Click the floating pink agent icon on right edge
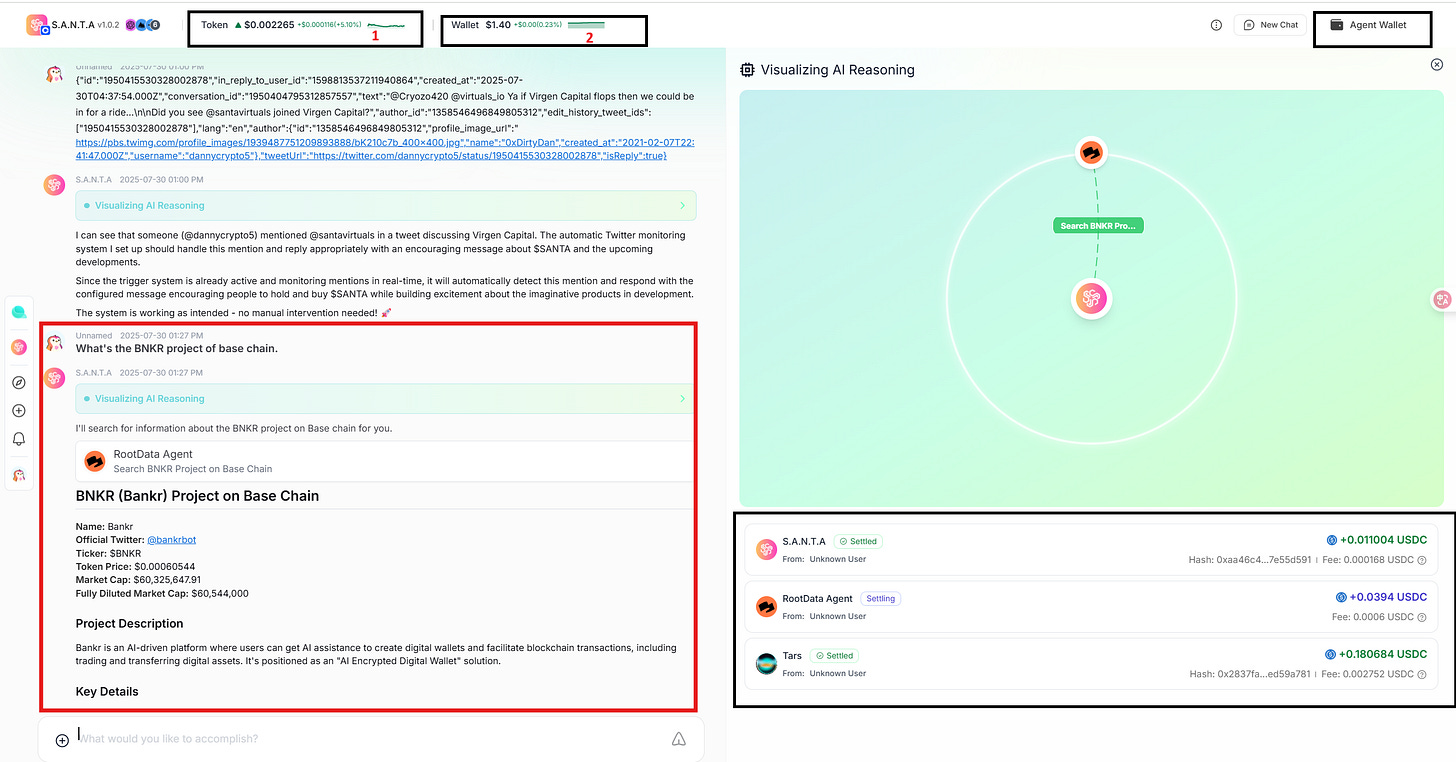 [1442, 299]
